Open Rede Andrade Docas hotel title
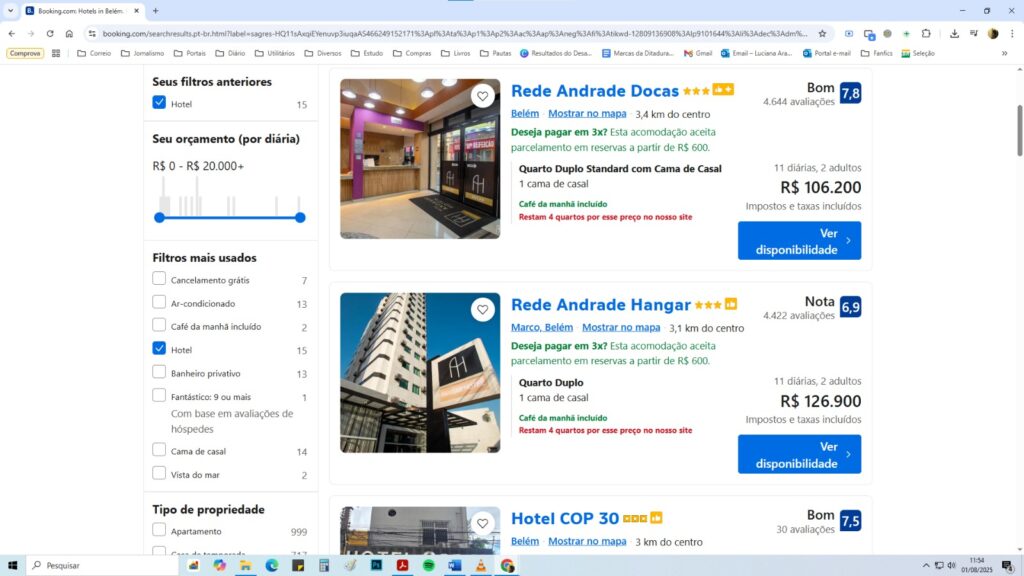Image resolution: width=1024 pixels, height=576 pixels. pyautogui.click(x=595, y=91)
